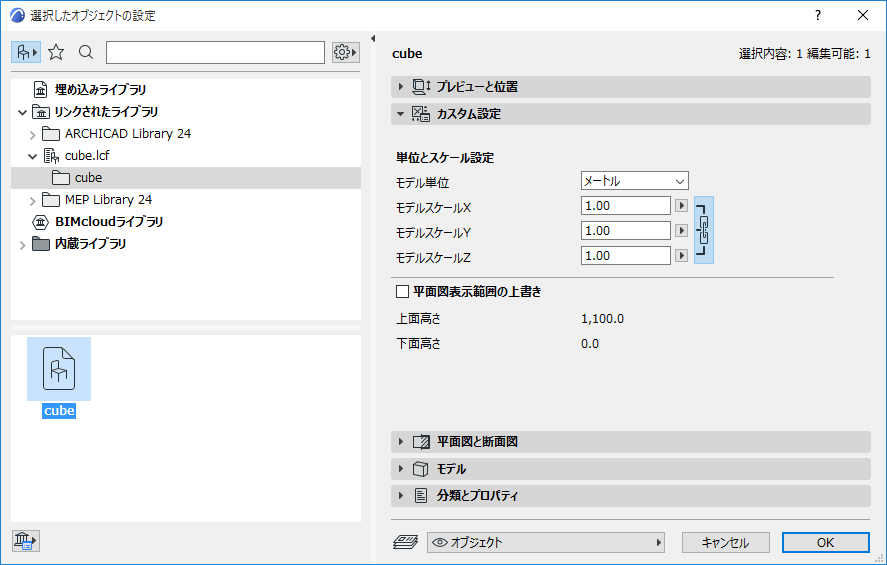The image size is (887, 565).
Task: Click the モデルスケールX input field
Action: tap(625, 206)
